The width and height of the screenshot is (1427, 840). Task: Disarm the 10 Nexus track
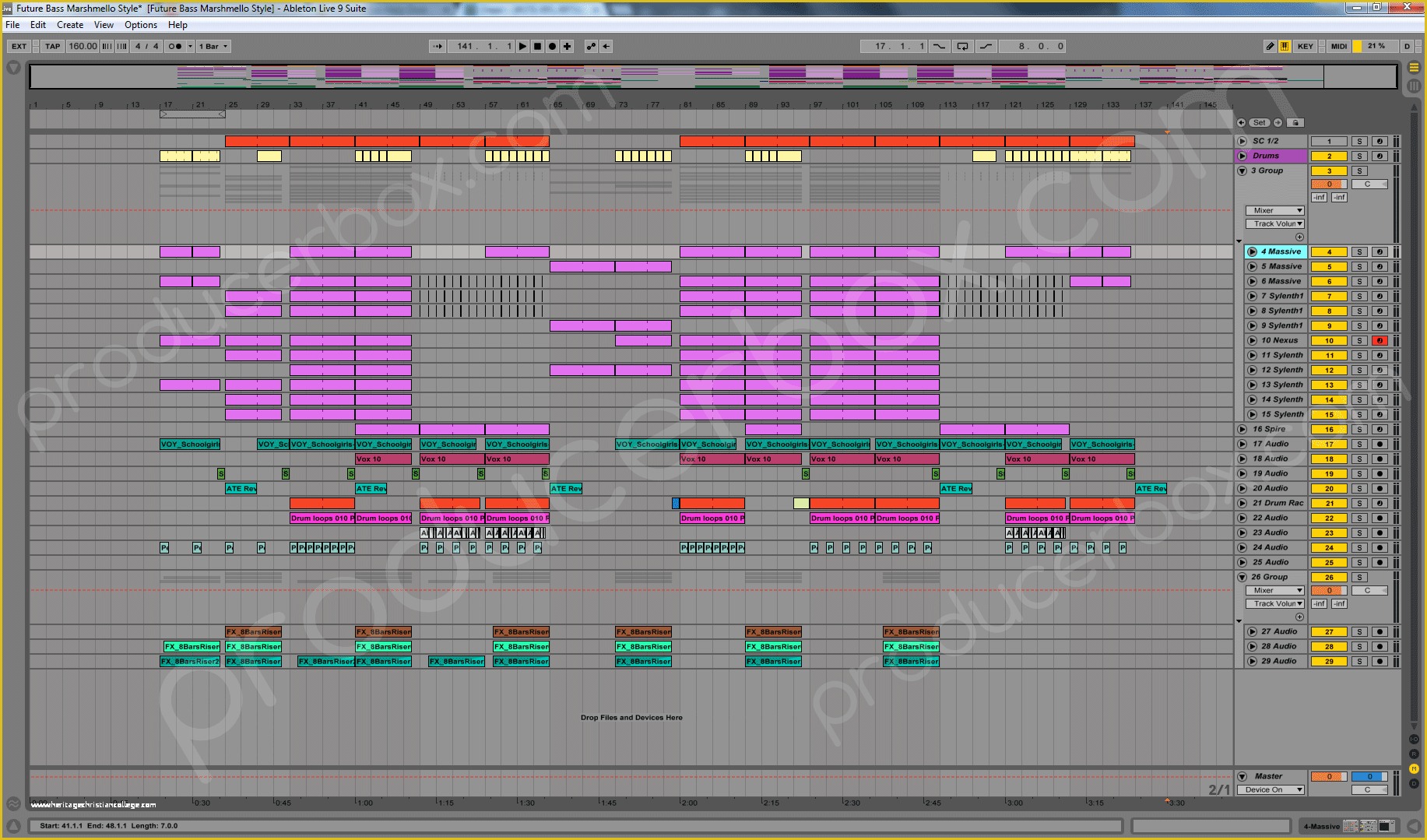coord(1380,340)
